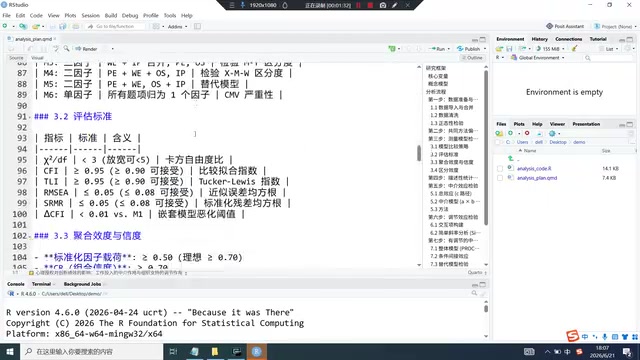Viewport: 640px width, 360px height.
Task: Switch to the Tutorial tab
Action: (598, 39)
